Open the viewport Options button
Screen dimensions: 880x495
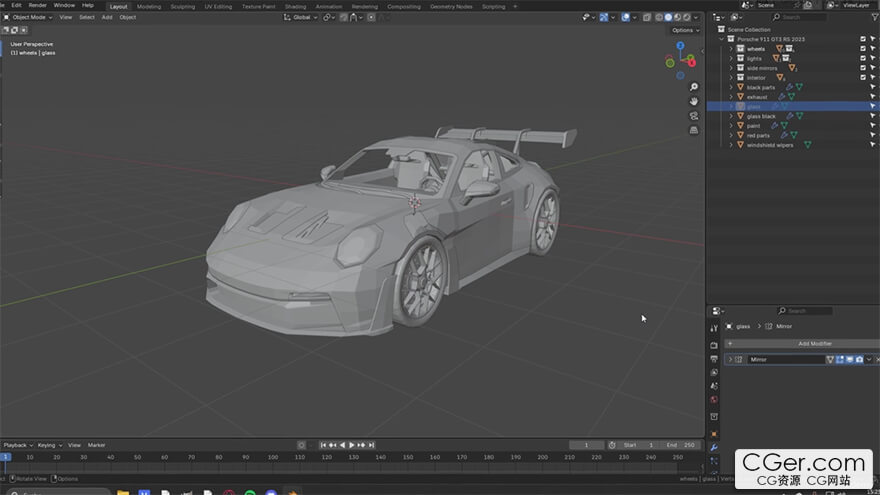pos(684,30)
